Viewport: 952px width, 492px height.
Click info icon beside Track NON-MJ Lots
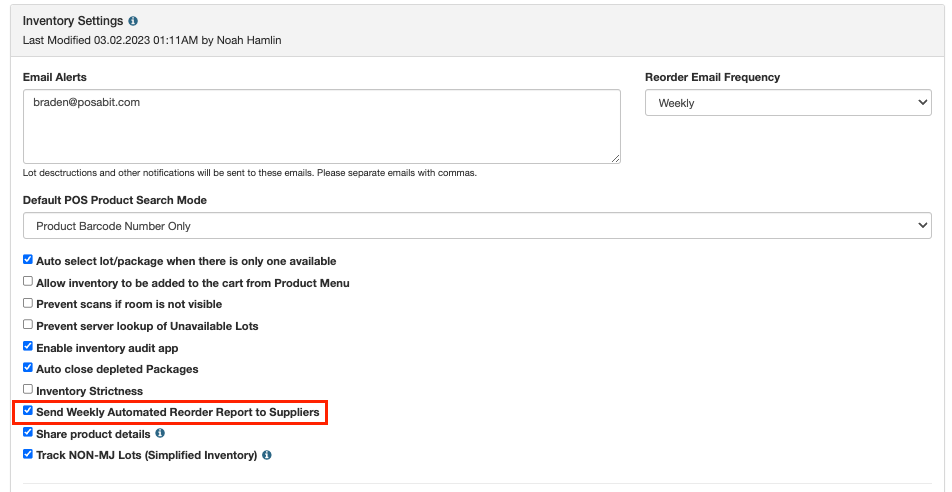[267, 454]
